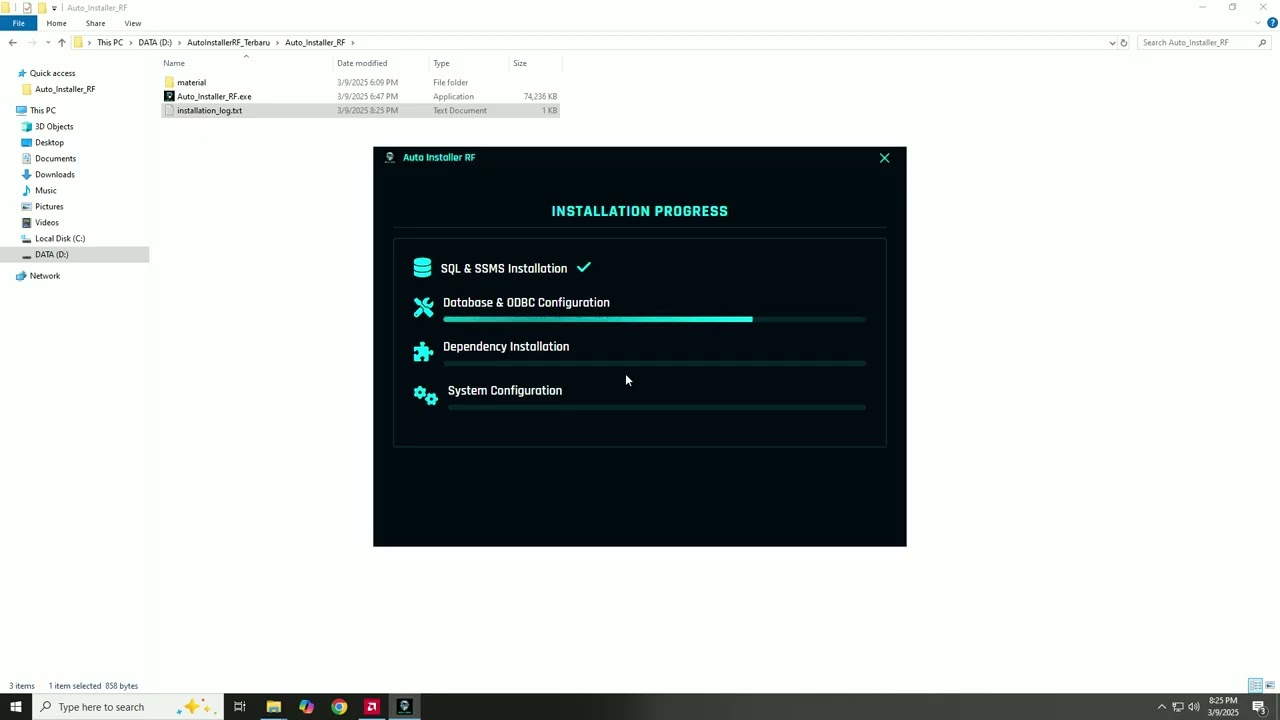Viewport: 1280px width, 720px height.
Task: Open Quick Access Toolbar customize dropdown
Action: pyautogui.click(x=54, y=8)
